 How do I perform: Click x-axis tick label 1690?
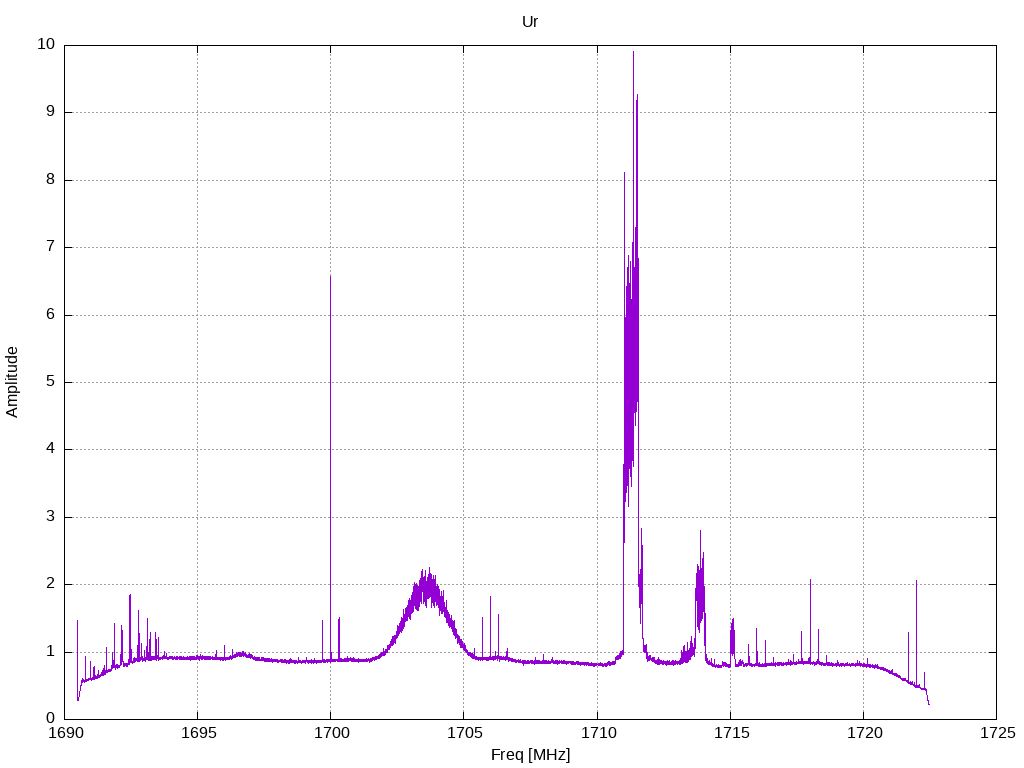pyautogui.click(x=65, y=733)
